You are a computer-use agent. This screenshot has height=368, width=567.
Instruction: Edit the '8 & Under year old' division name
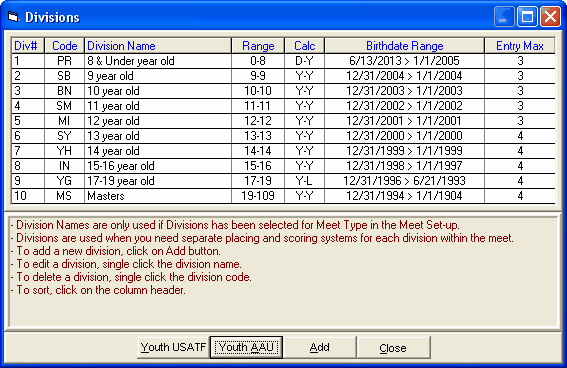[x=158, y=61]
